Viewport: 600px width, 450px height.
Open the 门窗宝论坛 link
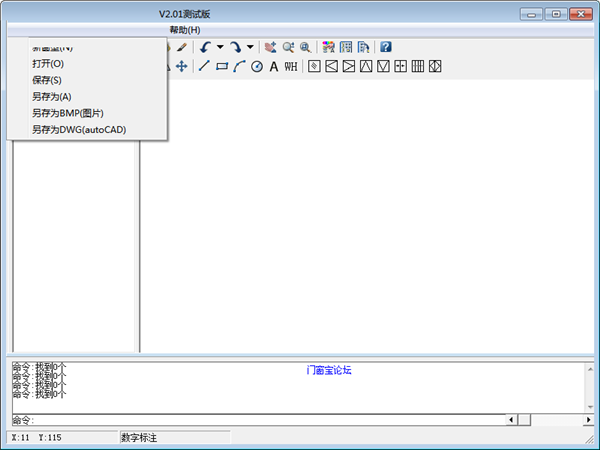329,370
